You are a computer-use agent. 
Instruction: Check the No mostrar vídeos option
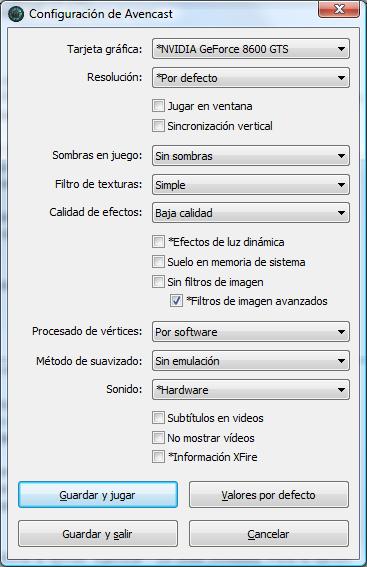click(158, 438)
